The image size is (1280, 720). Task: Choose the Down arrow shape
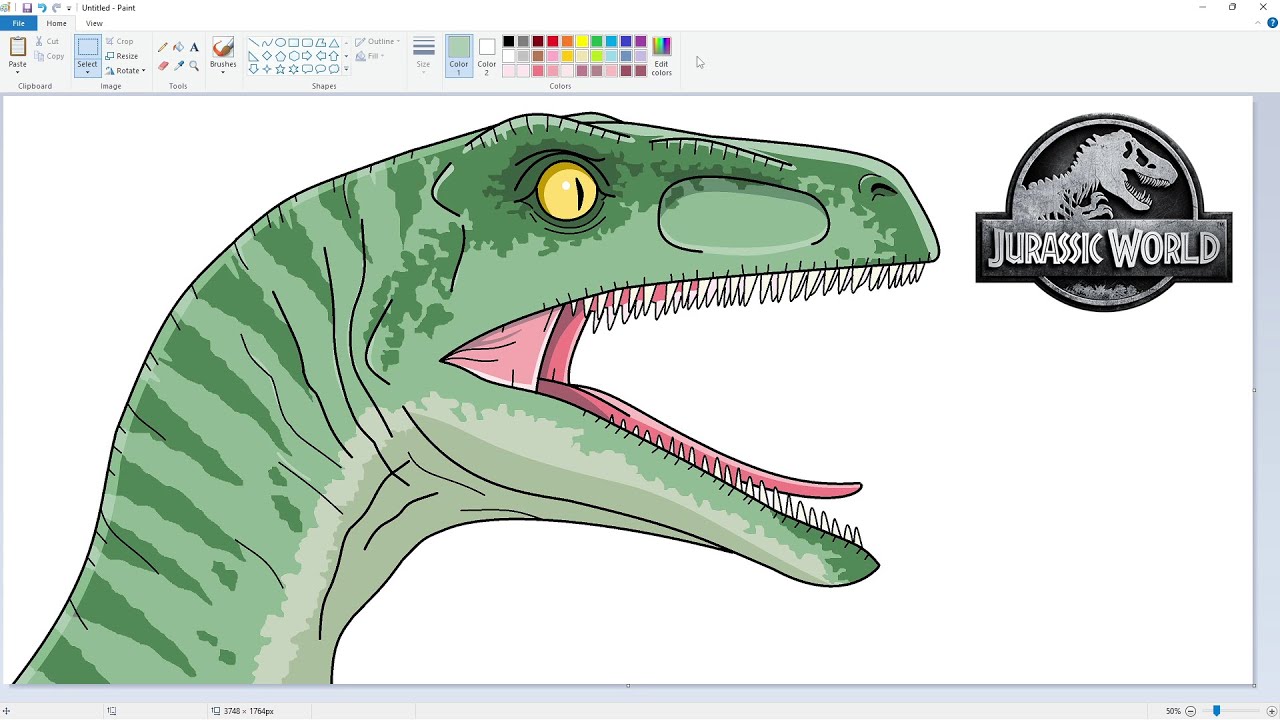click(x=254, y=69)
